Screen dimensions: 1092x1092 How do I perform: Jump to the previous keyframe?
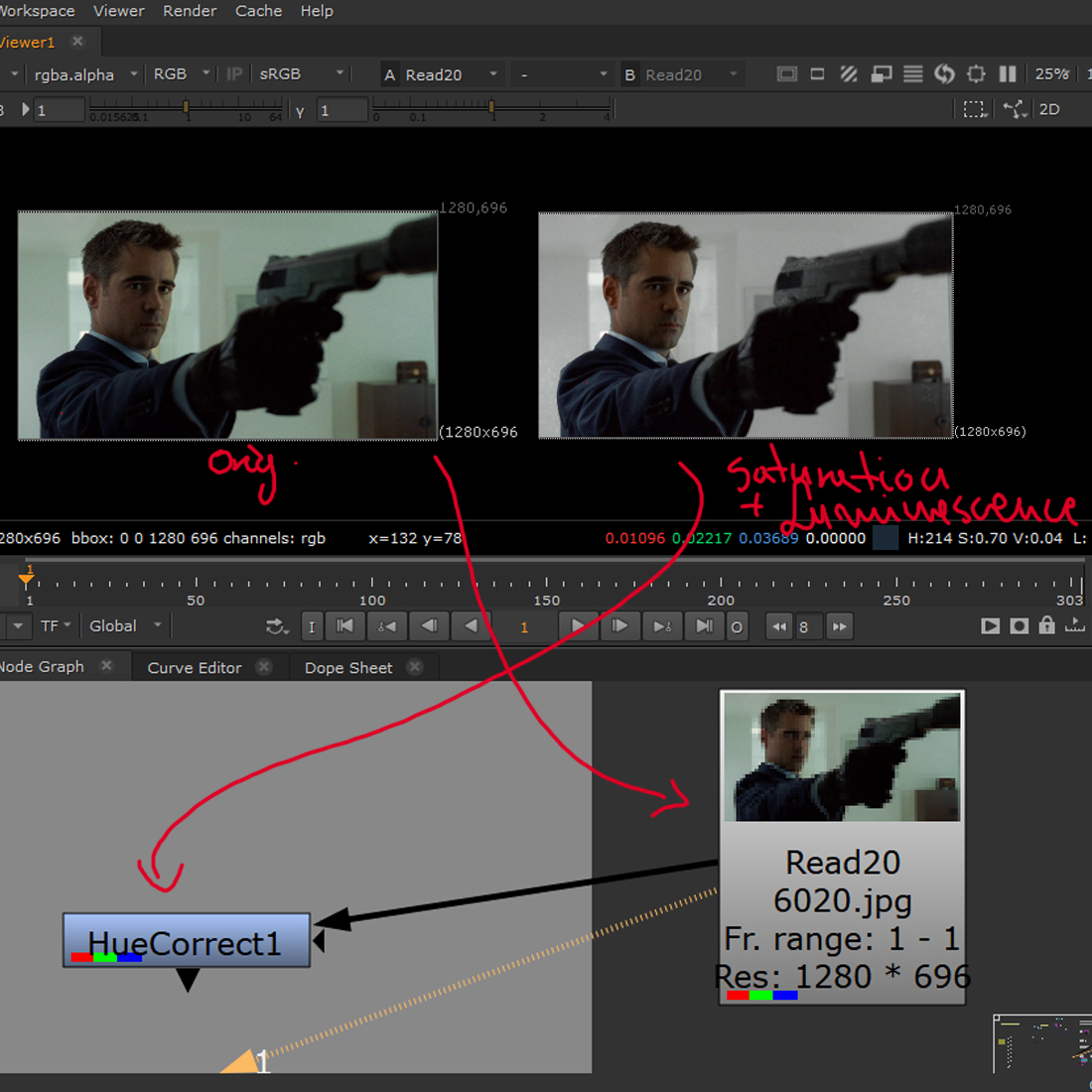[386, 626]
